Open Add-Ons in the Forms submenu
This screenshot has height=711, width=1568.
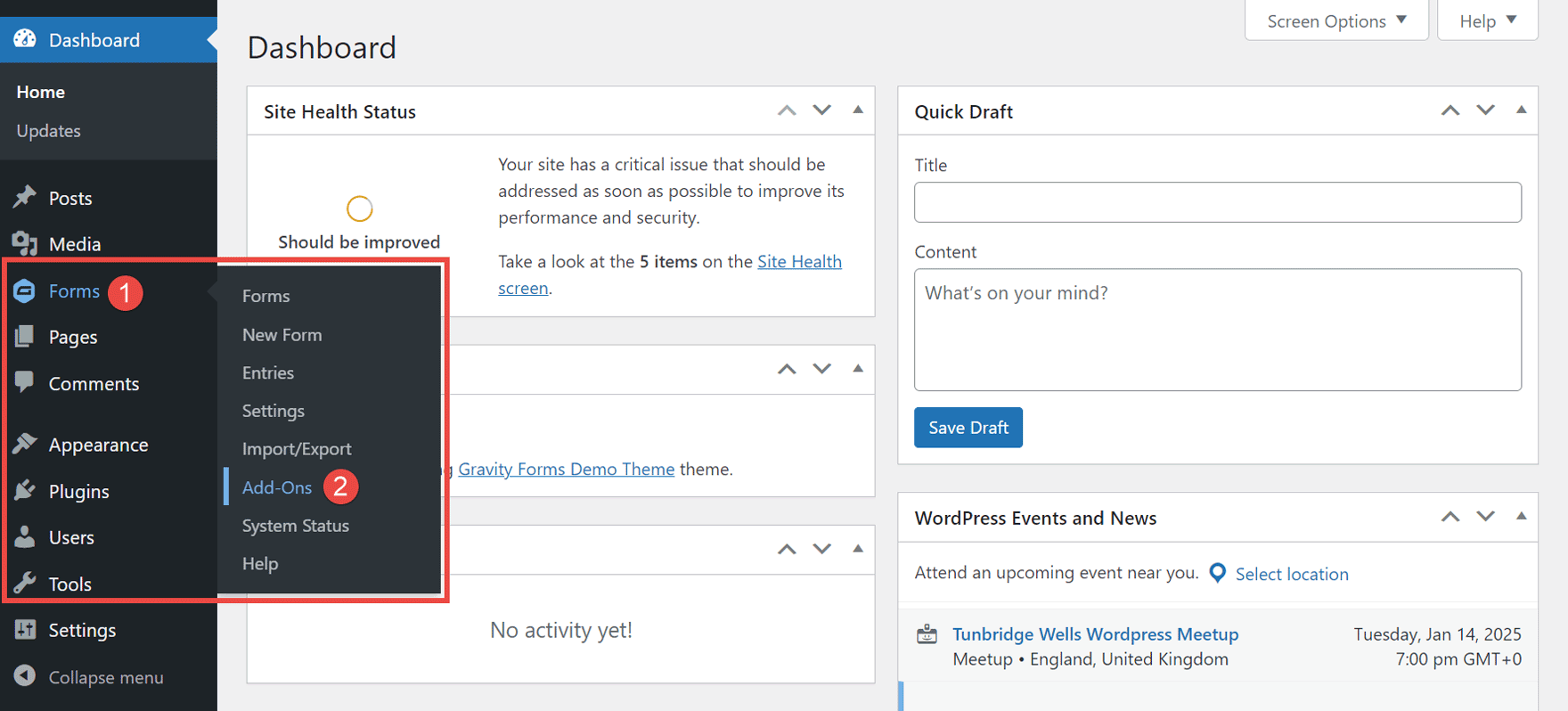[277, 487]
